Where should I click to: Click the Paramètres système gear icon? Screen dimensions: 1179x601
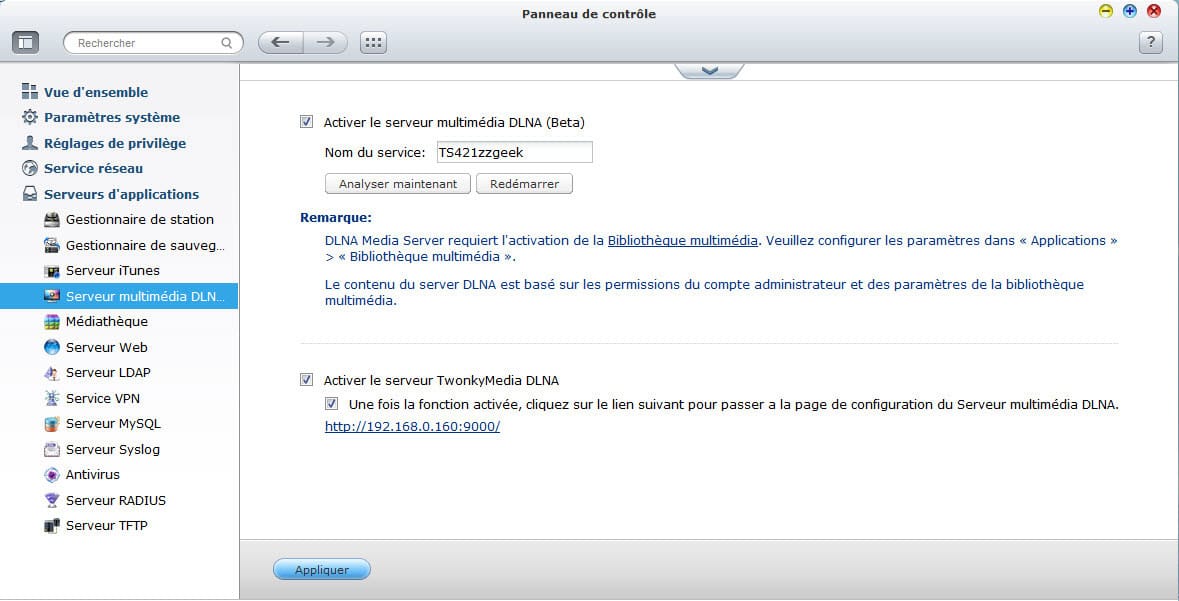[30, 117]
